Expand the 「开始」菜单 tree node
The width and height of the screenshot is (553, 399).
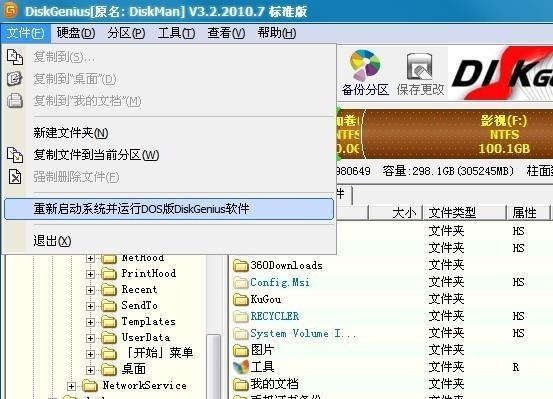90,354
